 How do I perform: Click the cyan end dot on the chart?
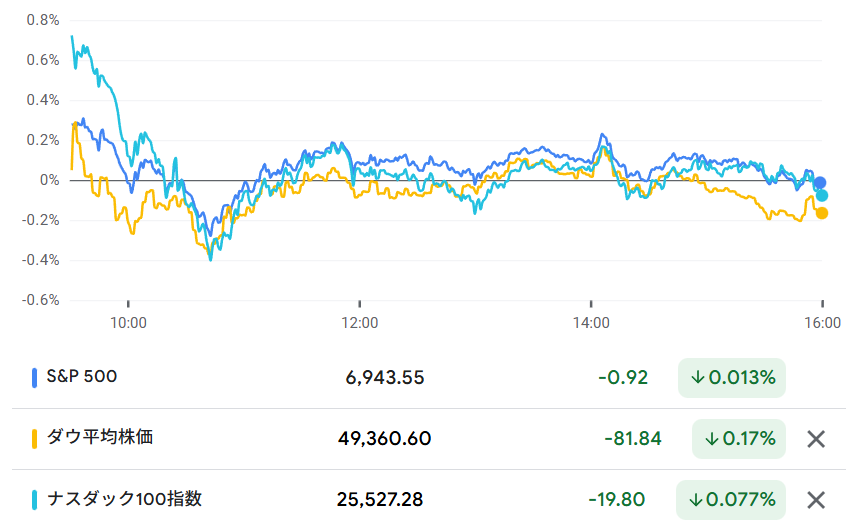coord(822,196)
